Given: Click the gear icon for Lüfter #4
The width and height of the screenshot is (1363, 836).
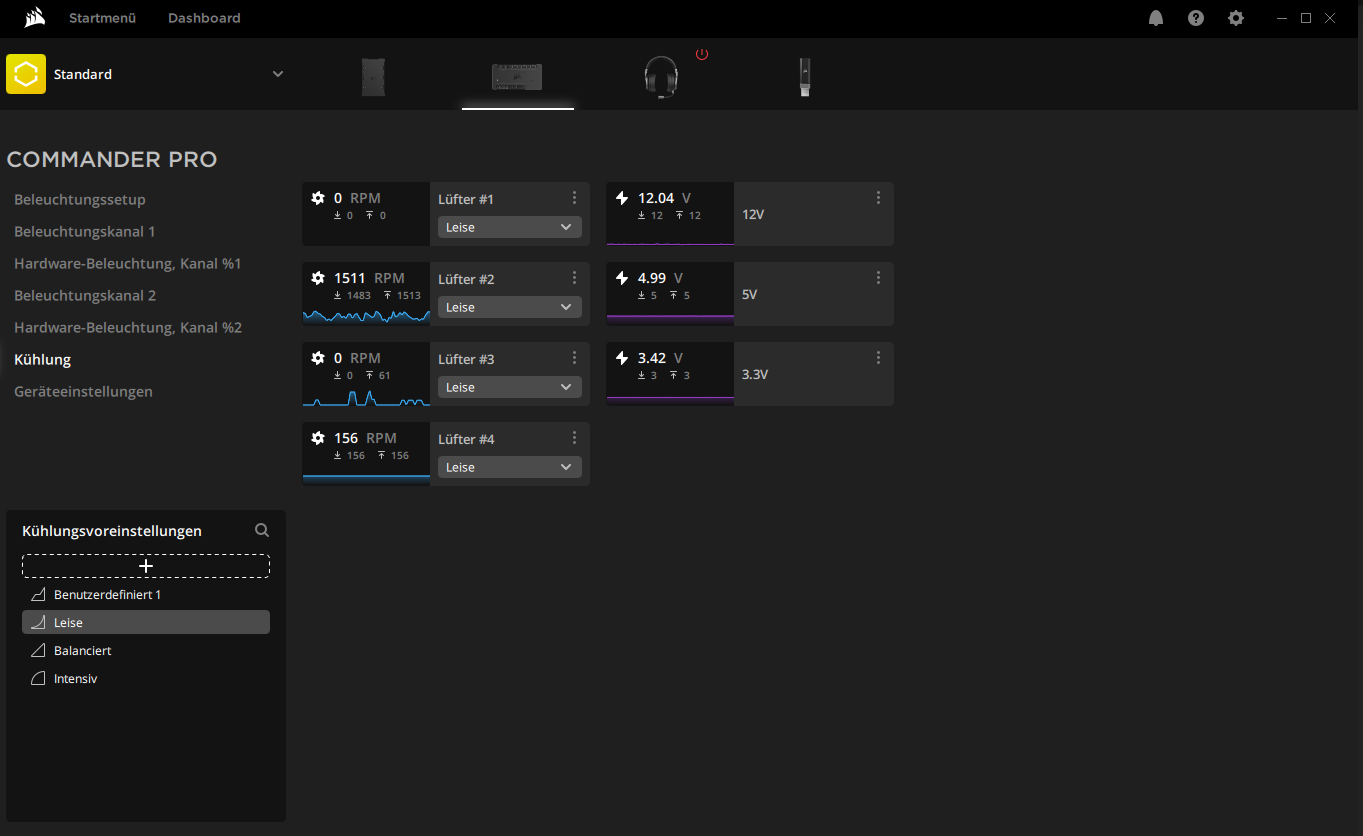Looking at the screenshot, I should (318, 438).
